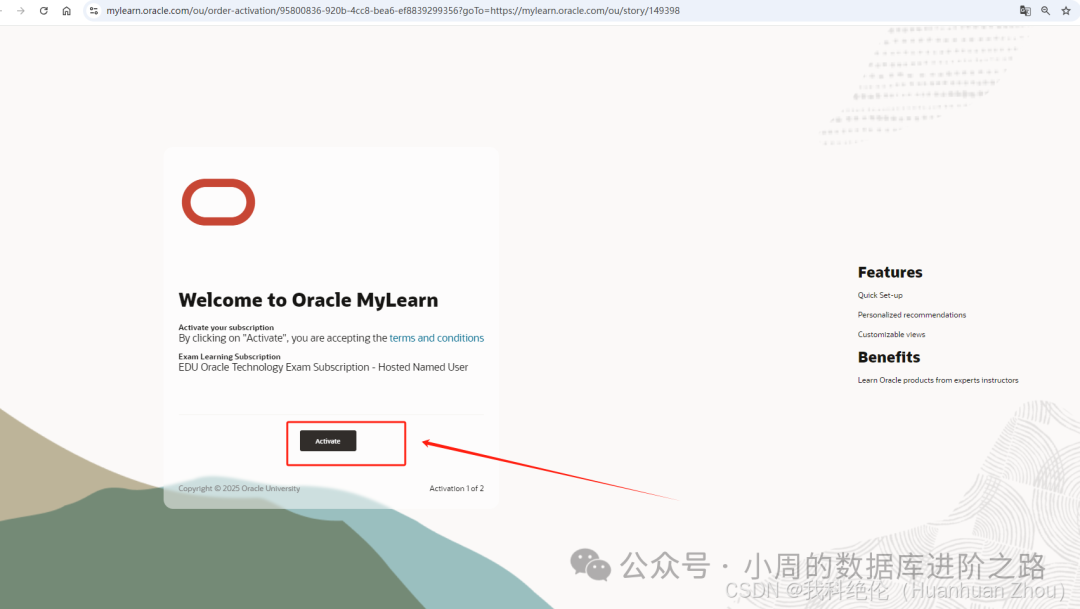Image resolution: width=1080 pixels, height=609 pixels.
Task: Click the Exam Learning Subscription label
Action: 229,356
